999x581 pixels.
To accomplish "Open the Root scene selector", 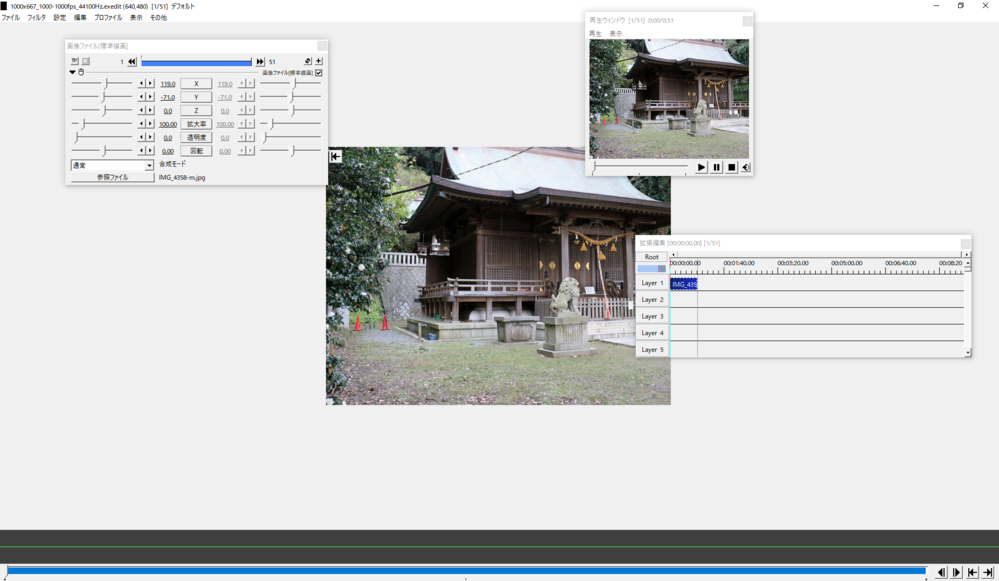I will click(x=652, y=257).
